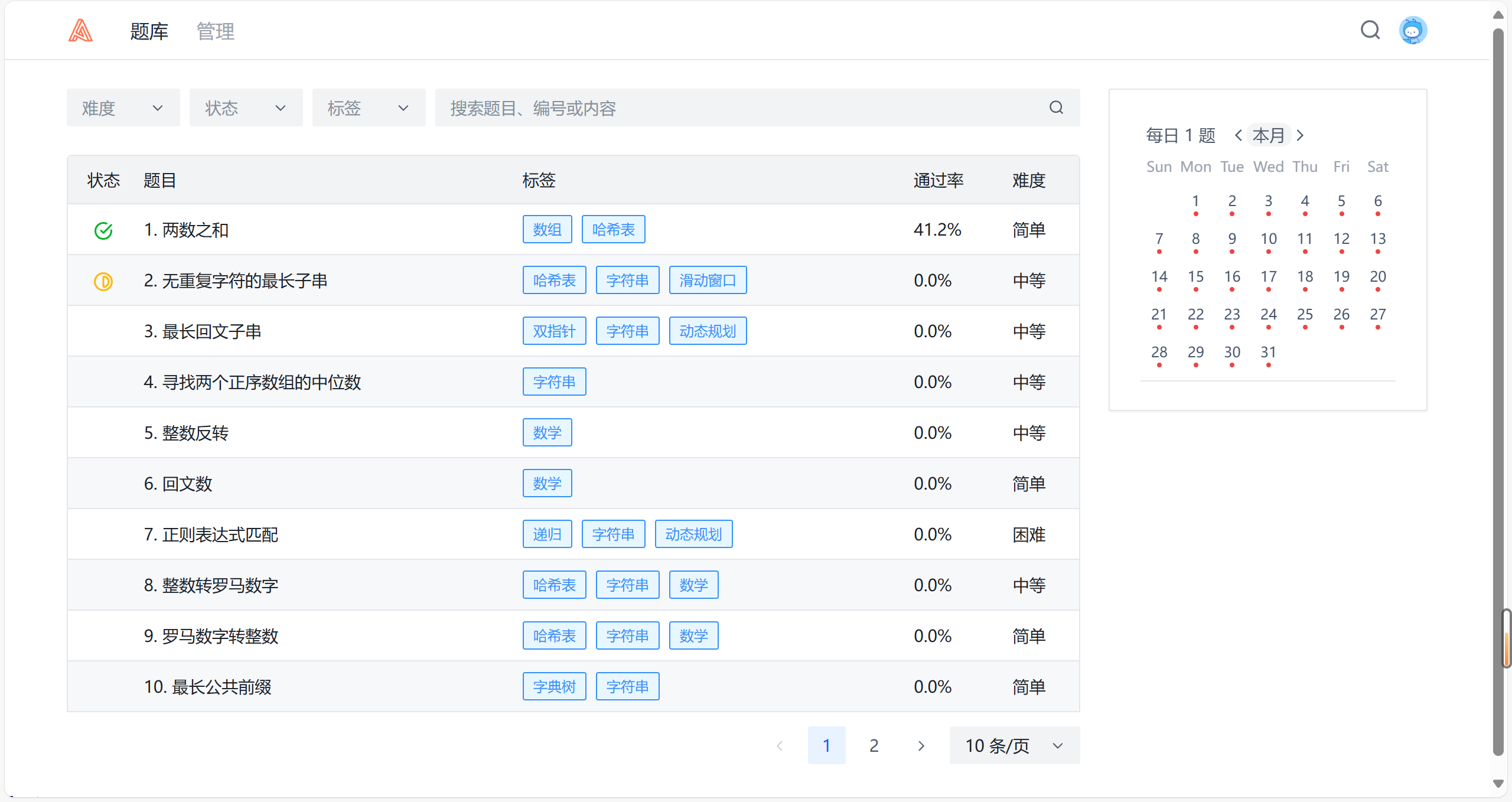Image resolution: width=1512 pixels, height=802 pixels.
Task: Go to page 2 of the problem list
Action: pos(874,745)
